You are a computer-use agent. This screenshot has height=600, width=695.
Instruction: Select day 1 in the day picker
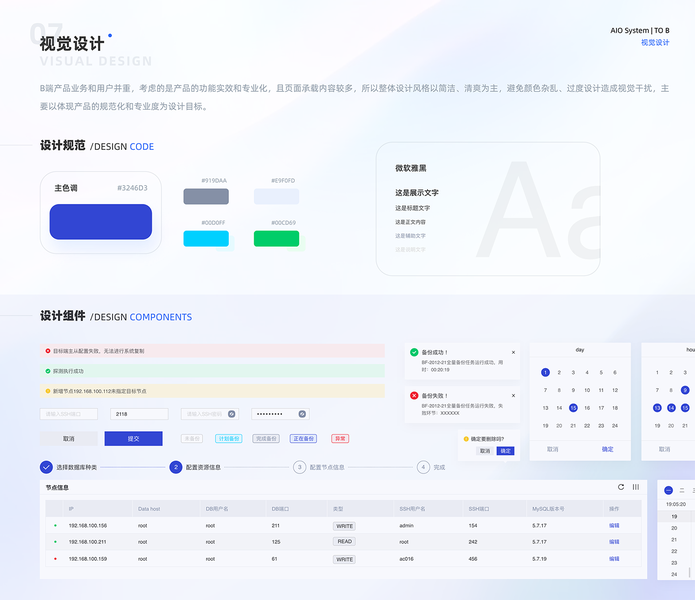click(545, 372)
